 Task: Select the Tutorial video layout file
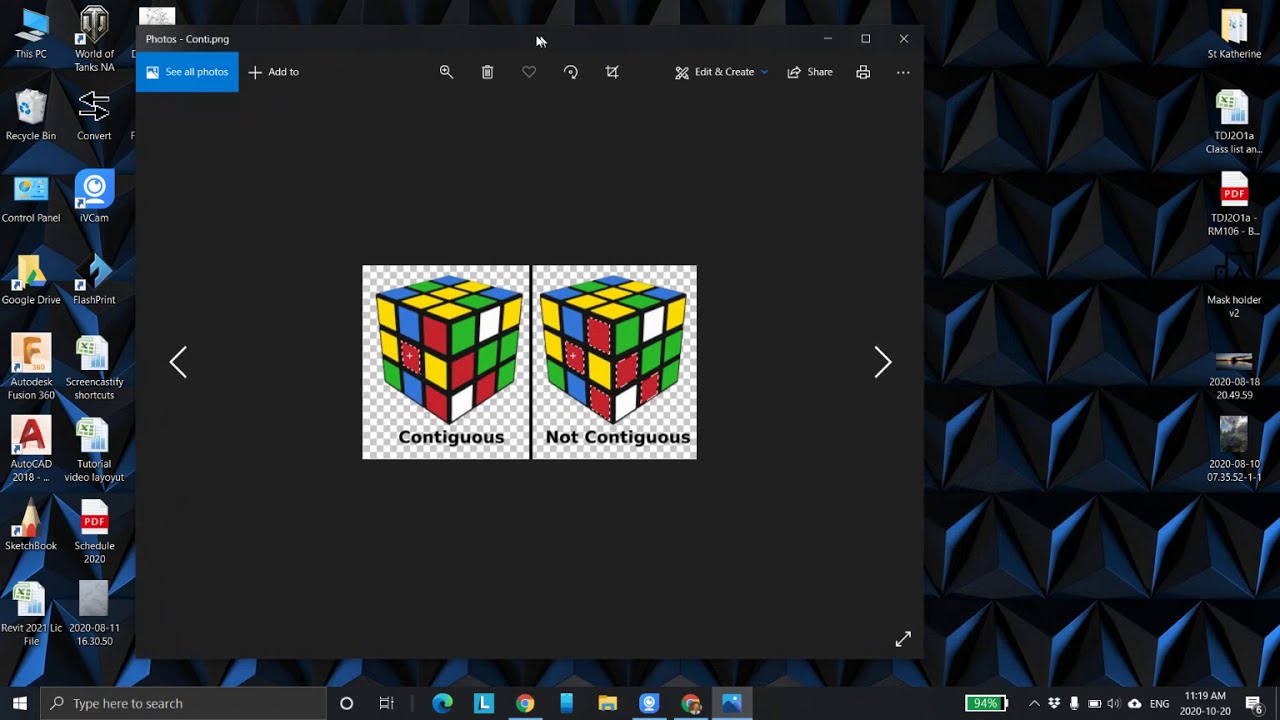(94, 450)
